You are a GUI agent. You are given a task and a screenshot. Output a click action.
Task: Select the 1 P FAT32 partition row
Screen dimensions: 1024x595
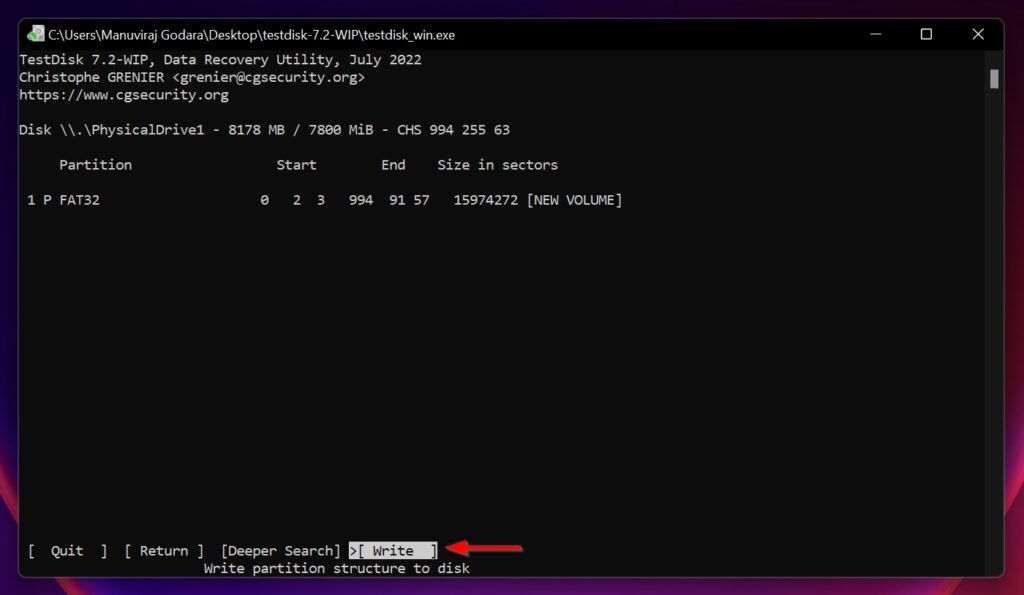click(x=64, y=199)
